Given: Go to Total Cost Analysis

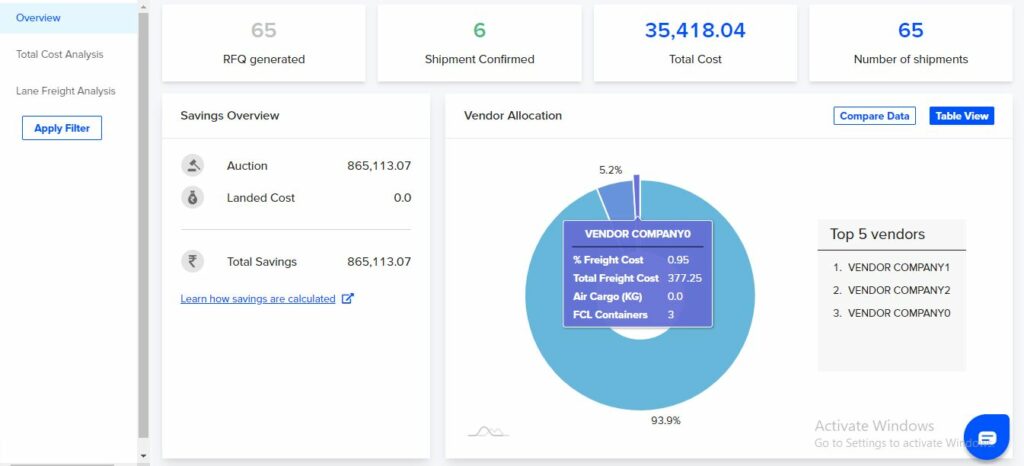Looking at the screenshot, I should tap(60, 54).
